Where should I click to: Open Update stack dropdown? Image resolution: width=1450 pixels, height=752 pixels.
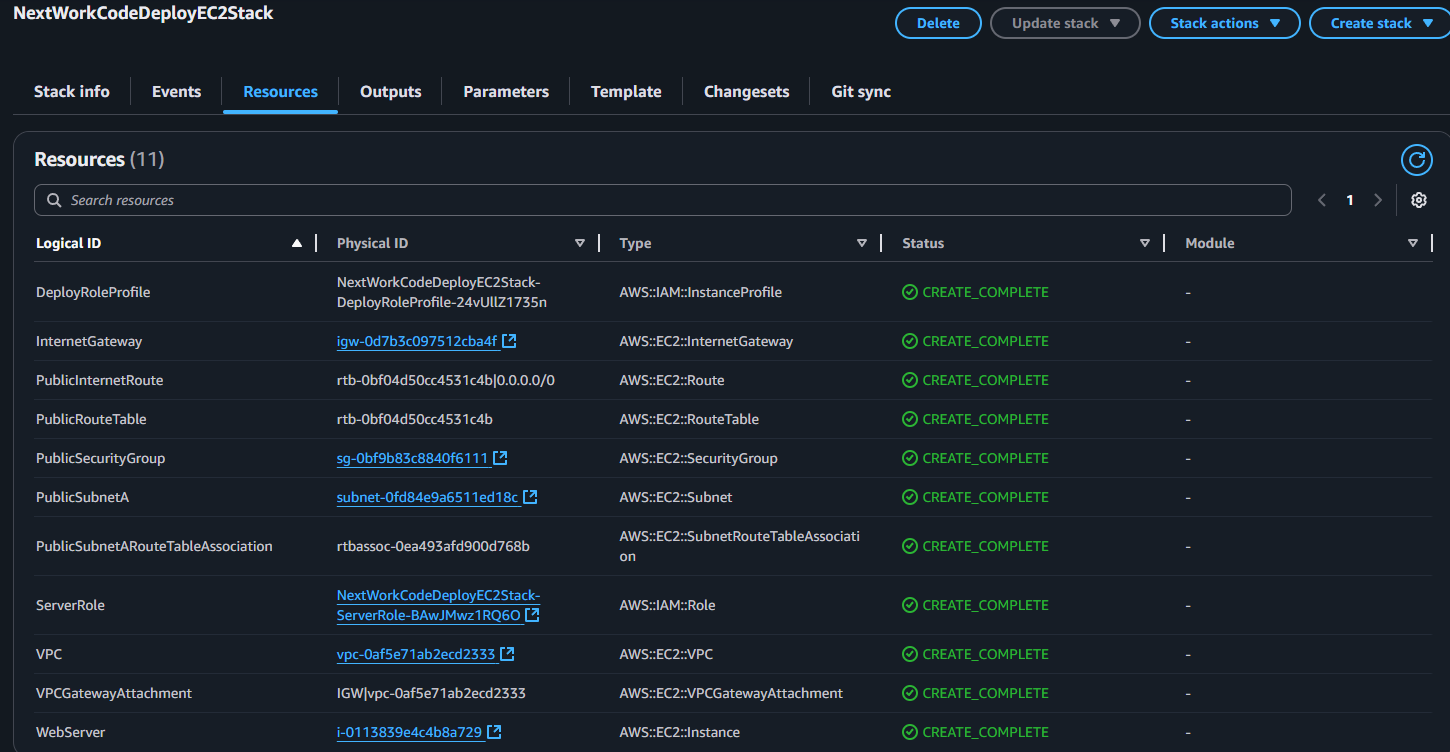click(1065, 23)
